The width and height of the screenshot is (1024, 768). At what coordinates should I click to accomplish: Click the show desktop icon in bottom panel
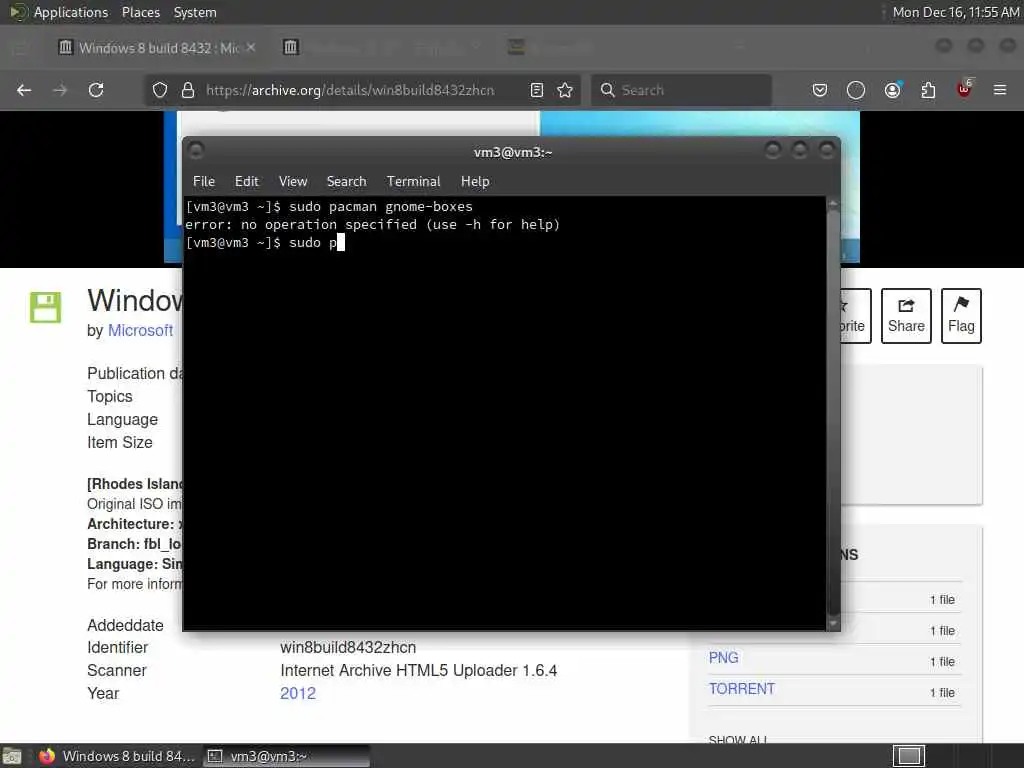pos(12,757)
